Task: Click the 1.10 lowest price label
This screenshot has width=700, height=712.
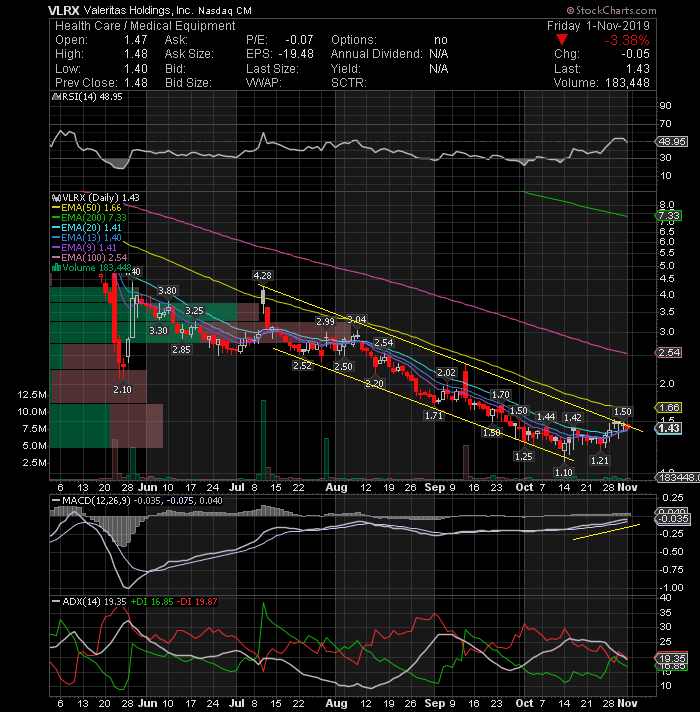Action: tap(564, 473)
